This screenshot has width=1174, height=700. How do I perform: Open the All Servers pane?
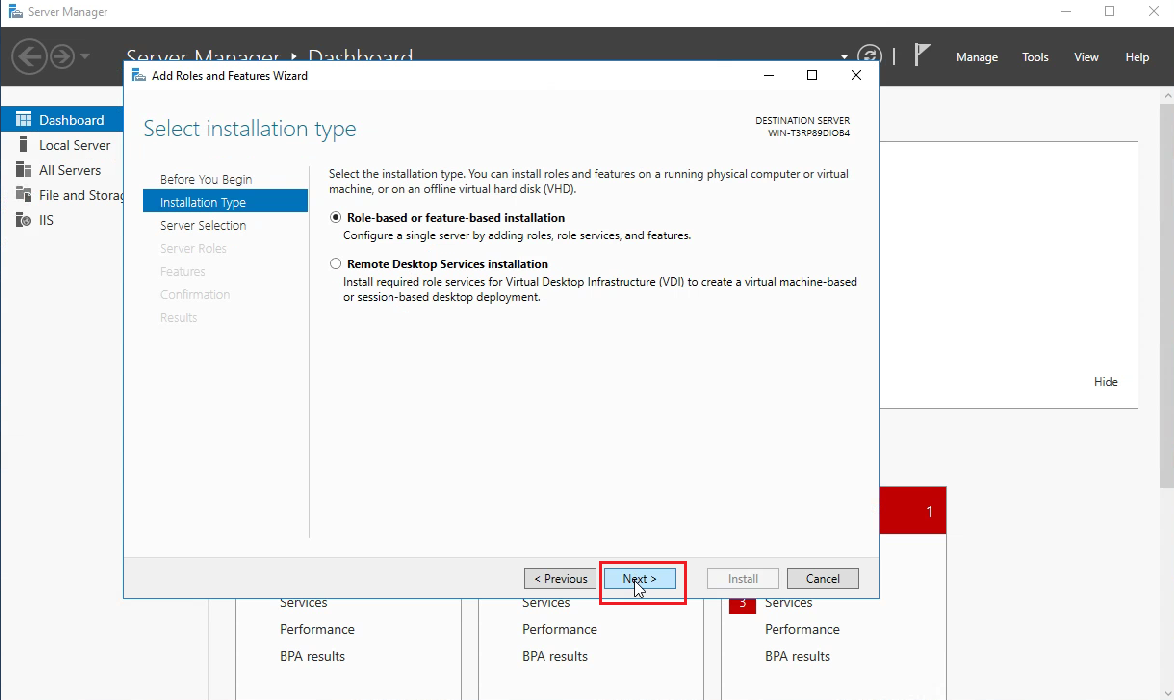pos(66,170)
